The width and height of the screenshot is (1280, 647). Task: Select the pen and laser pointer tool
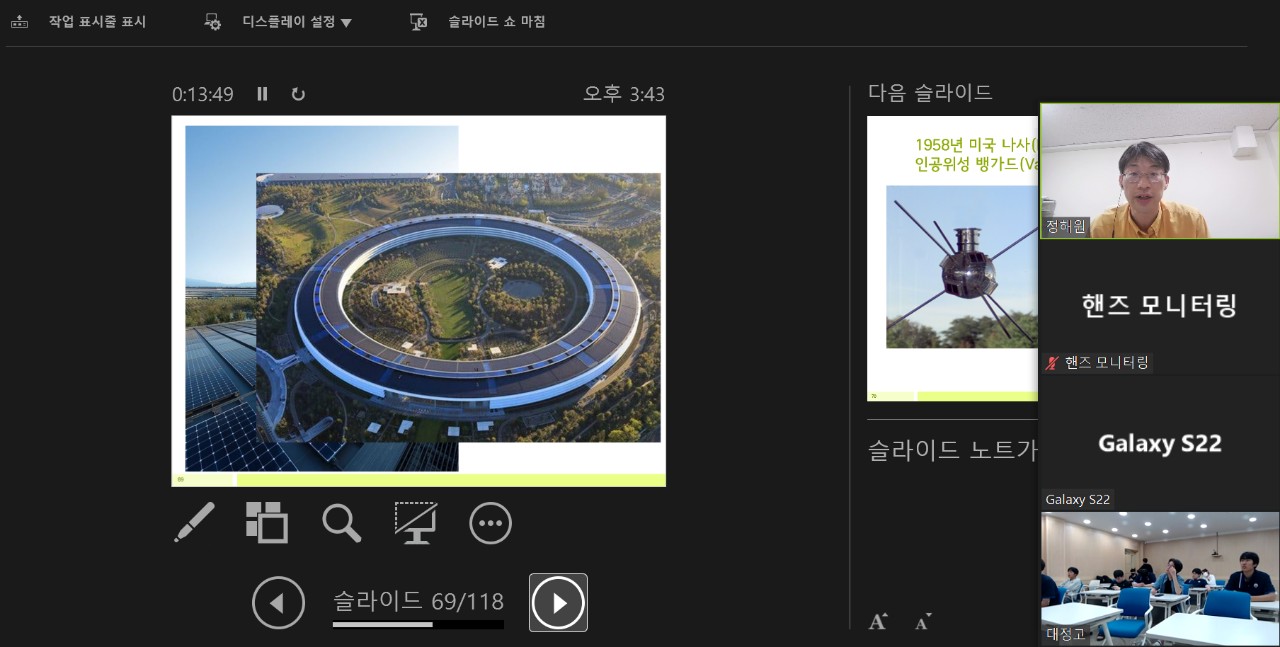pos(194,522)
